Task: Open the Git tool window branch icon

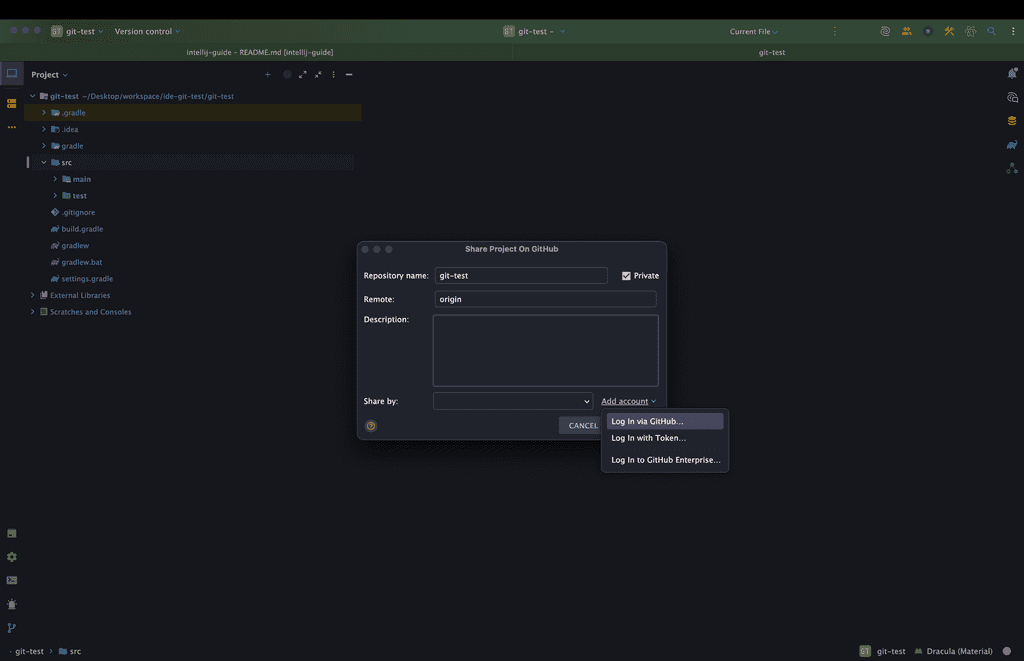Action: [x=12, y=628]
